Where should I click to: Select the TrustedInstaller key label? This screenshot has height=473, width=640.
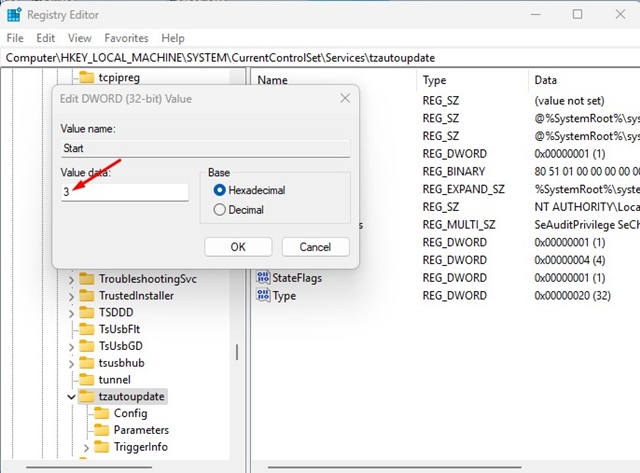[136, 295]
